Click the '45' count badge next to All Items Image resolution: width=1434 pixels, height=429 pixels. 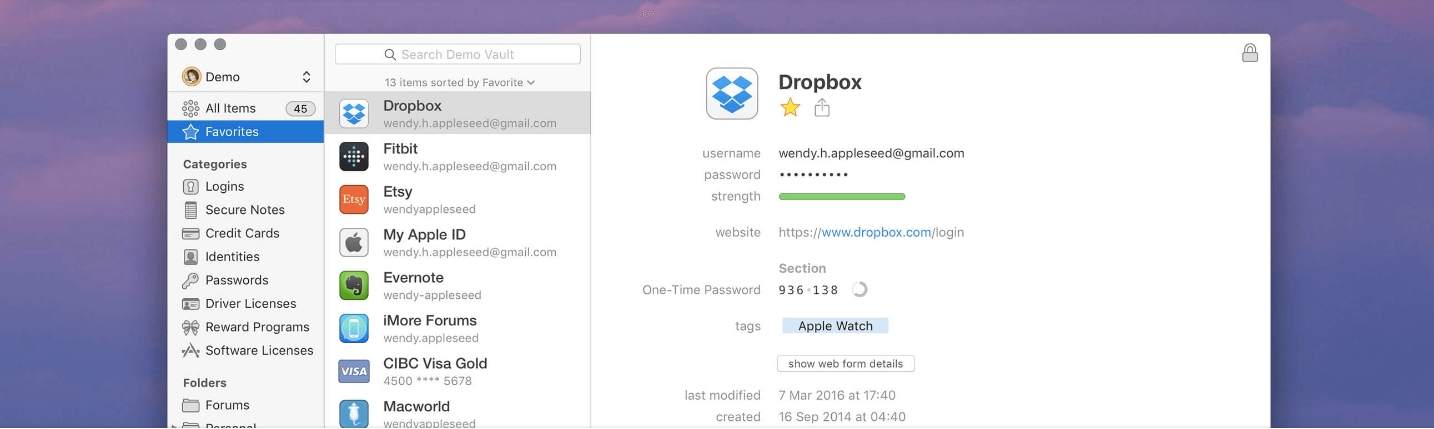300,108
